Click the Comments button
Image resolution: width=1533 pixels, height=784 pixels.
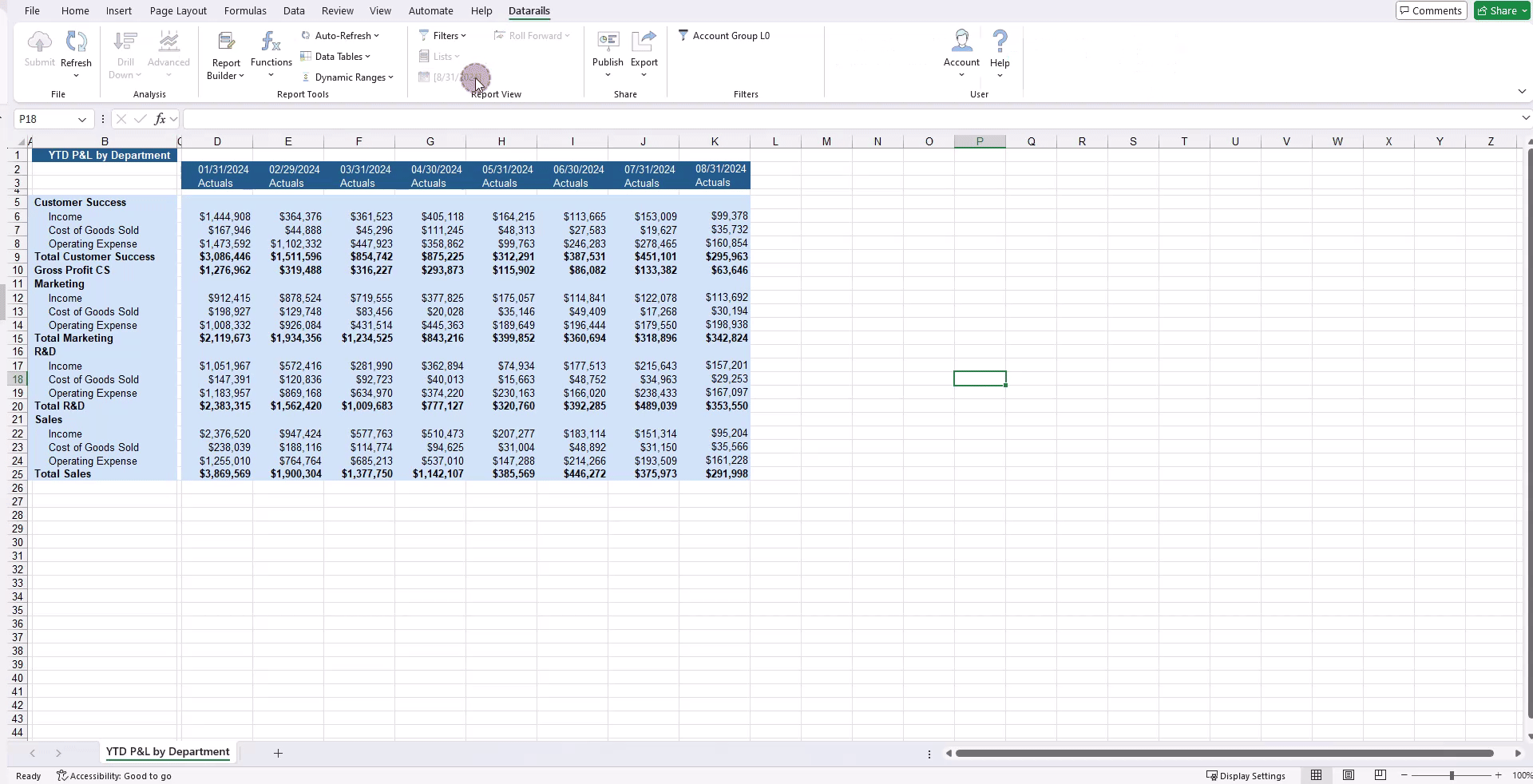(1431, 10)
